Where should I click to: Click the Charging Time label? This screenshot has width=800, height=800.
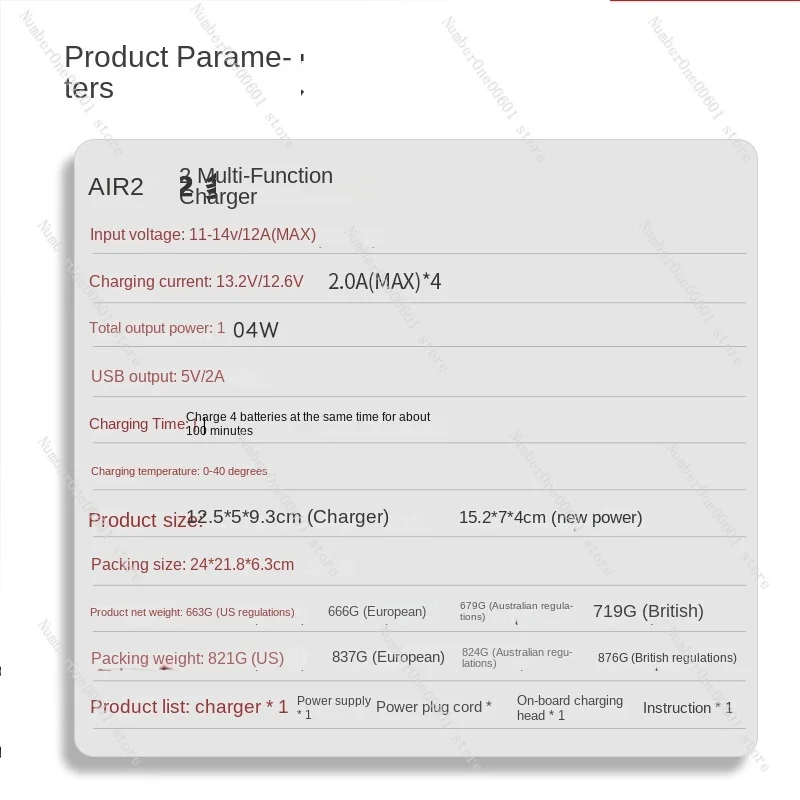[137, 424]
